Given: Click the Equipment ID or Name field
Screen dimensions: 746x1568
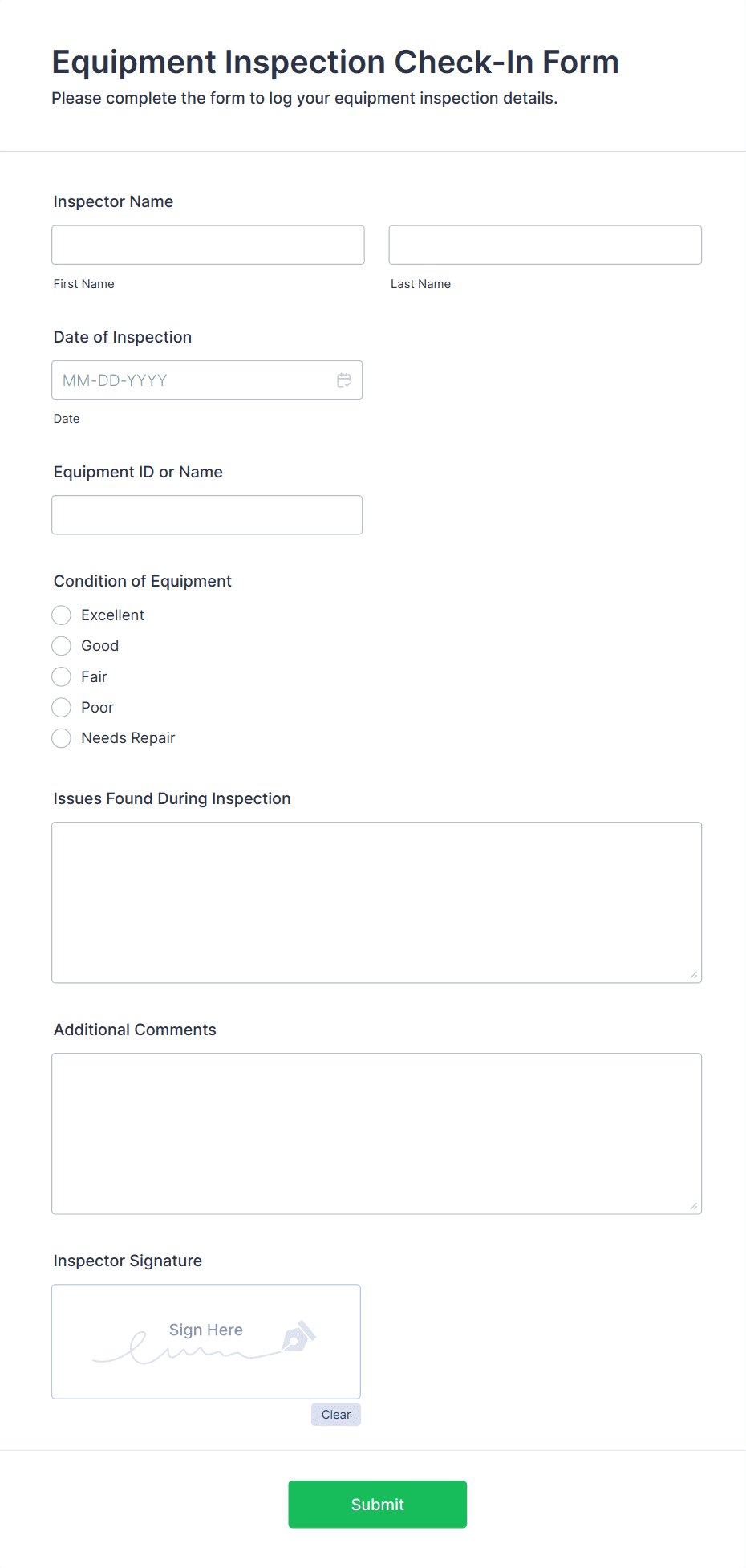Looking at the screenshot, I should tap(207, 514).
